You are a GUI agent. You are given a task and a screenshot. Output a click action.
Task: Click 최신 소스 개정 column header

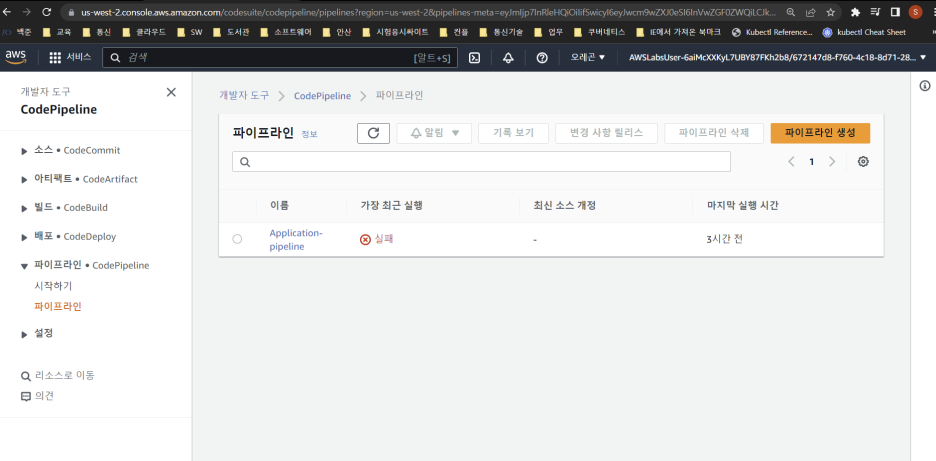point(565,205)
